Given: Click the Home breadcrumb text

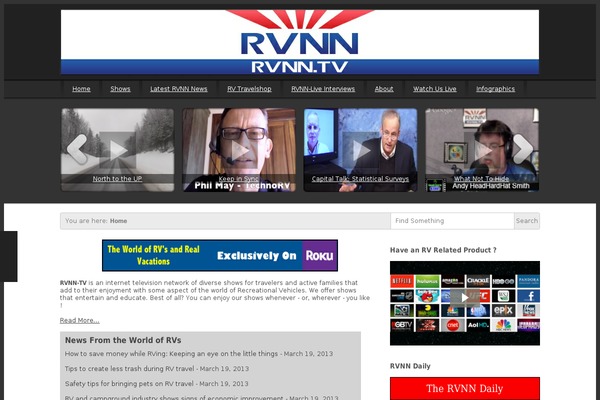Looking at the screenshot, I should pyautogui.click(x=118, y=221).
